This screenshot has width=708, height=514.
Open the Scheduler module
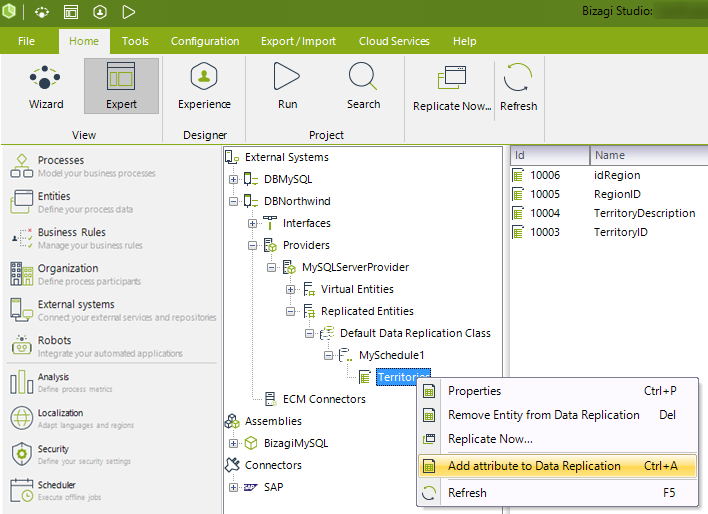(x=56, y=491)
